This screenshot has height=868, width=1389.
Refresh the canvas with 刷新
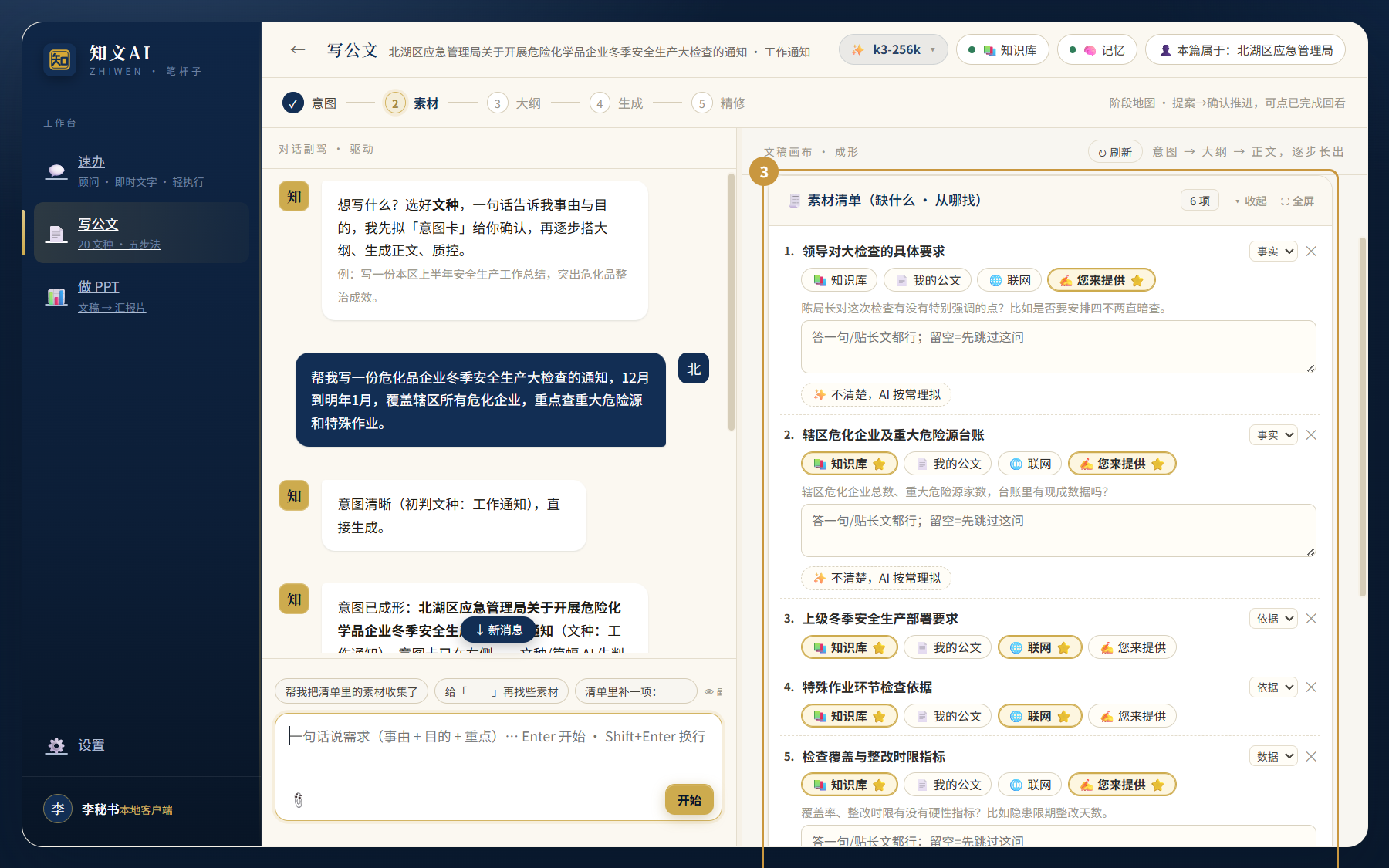point(1115,152)
